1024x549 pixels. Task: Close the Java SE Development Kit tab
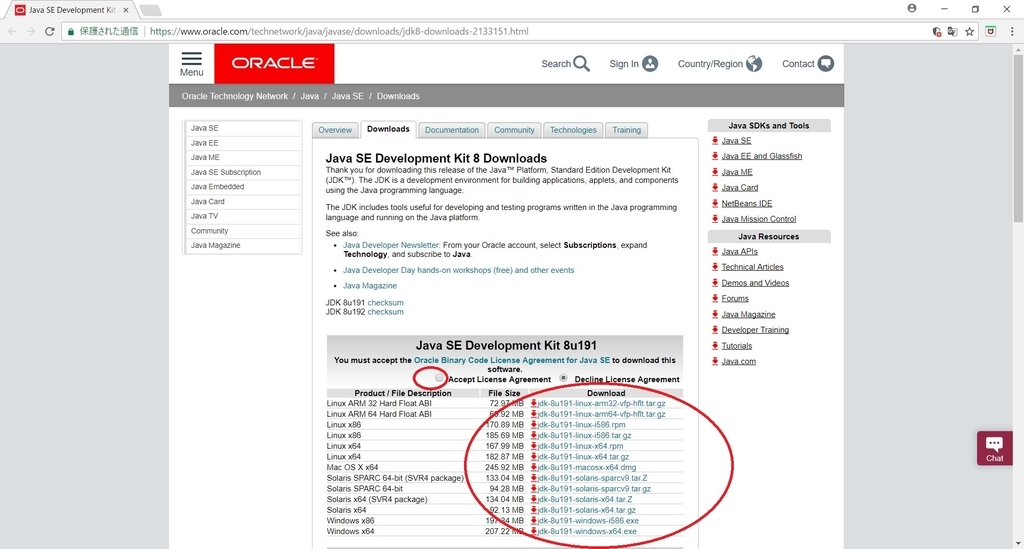tap(126, 10)
